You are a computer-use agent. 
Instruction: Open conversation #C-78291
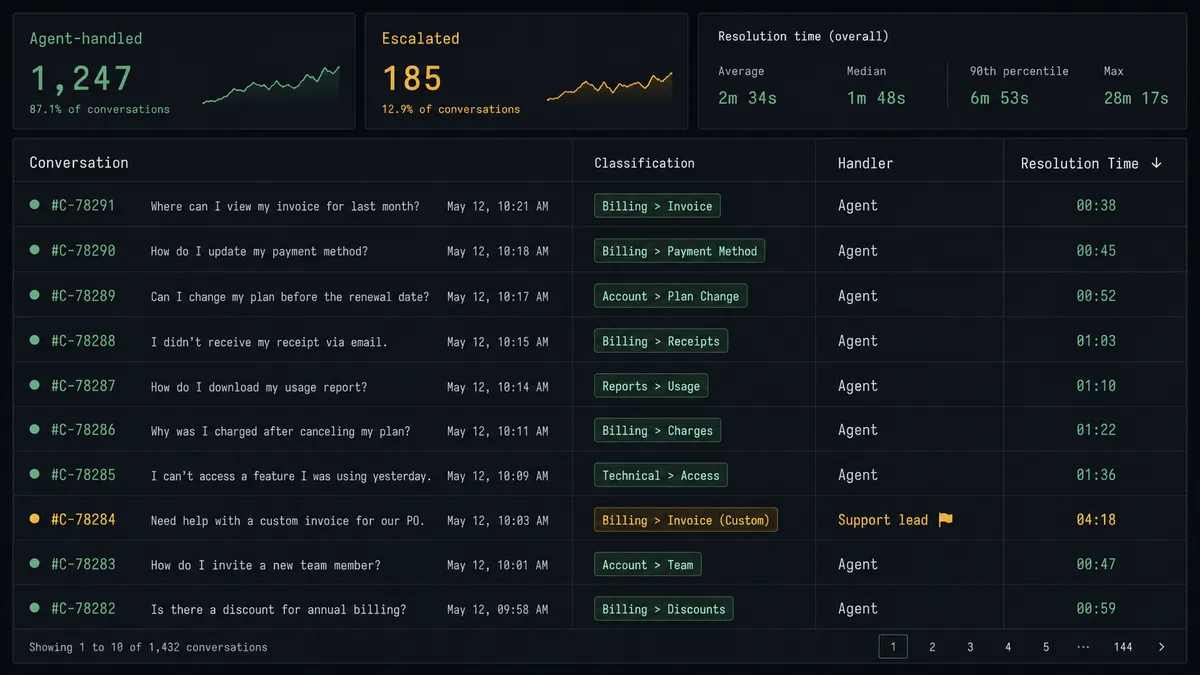(83, 205)
